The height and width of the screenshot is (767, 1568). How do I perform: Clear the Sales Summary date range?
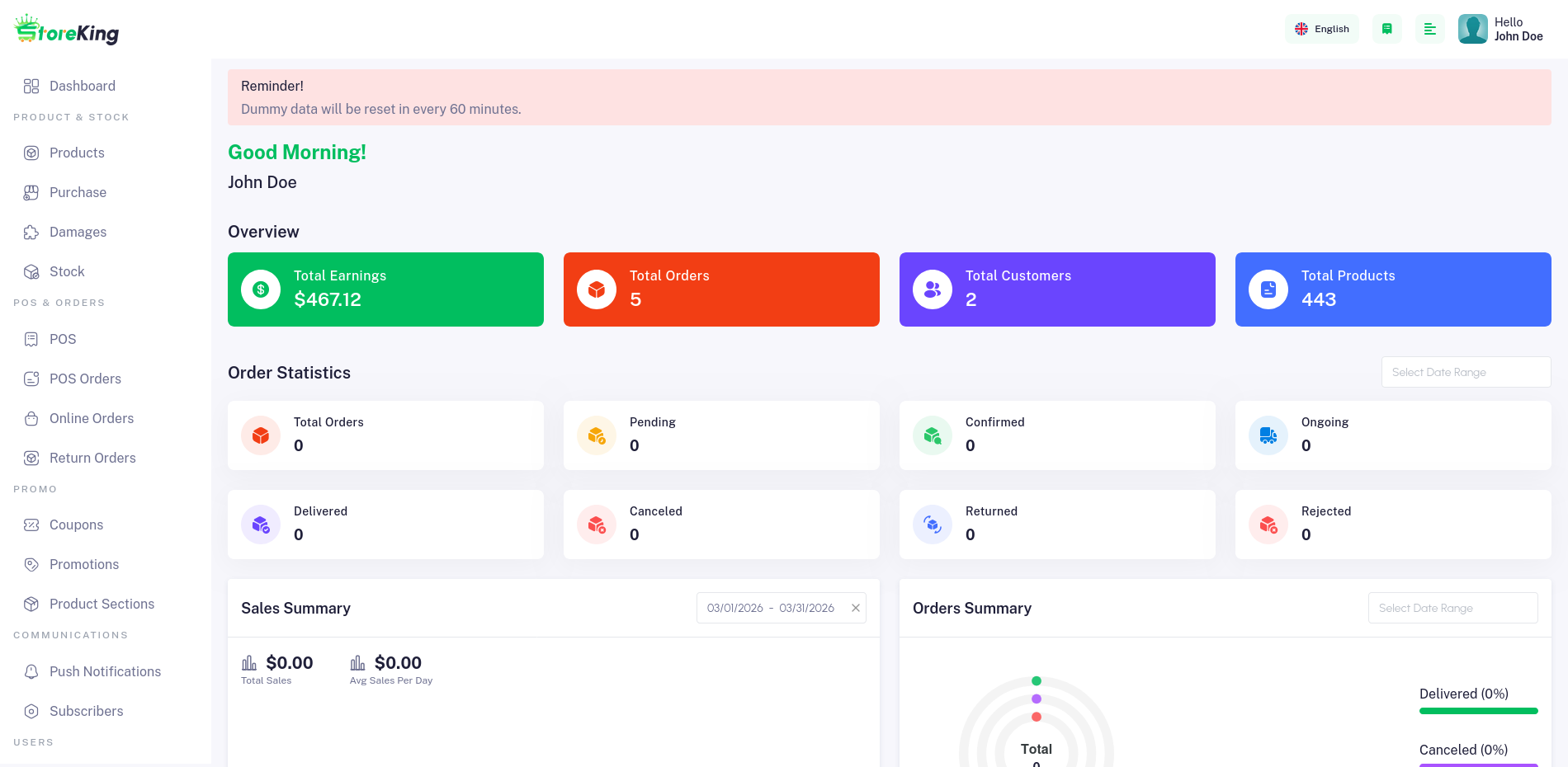point(856,608)
